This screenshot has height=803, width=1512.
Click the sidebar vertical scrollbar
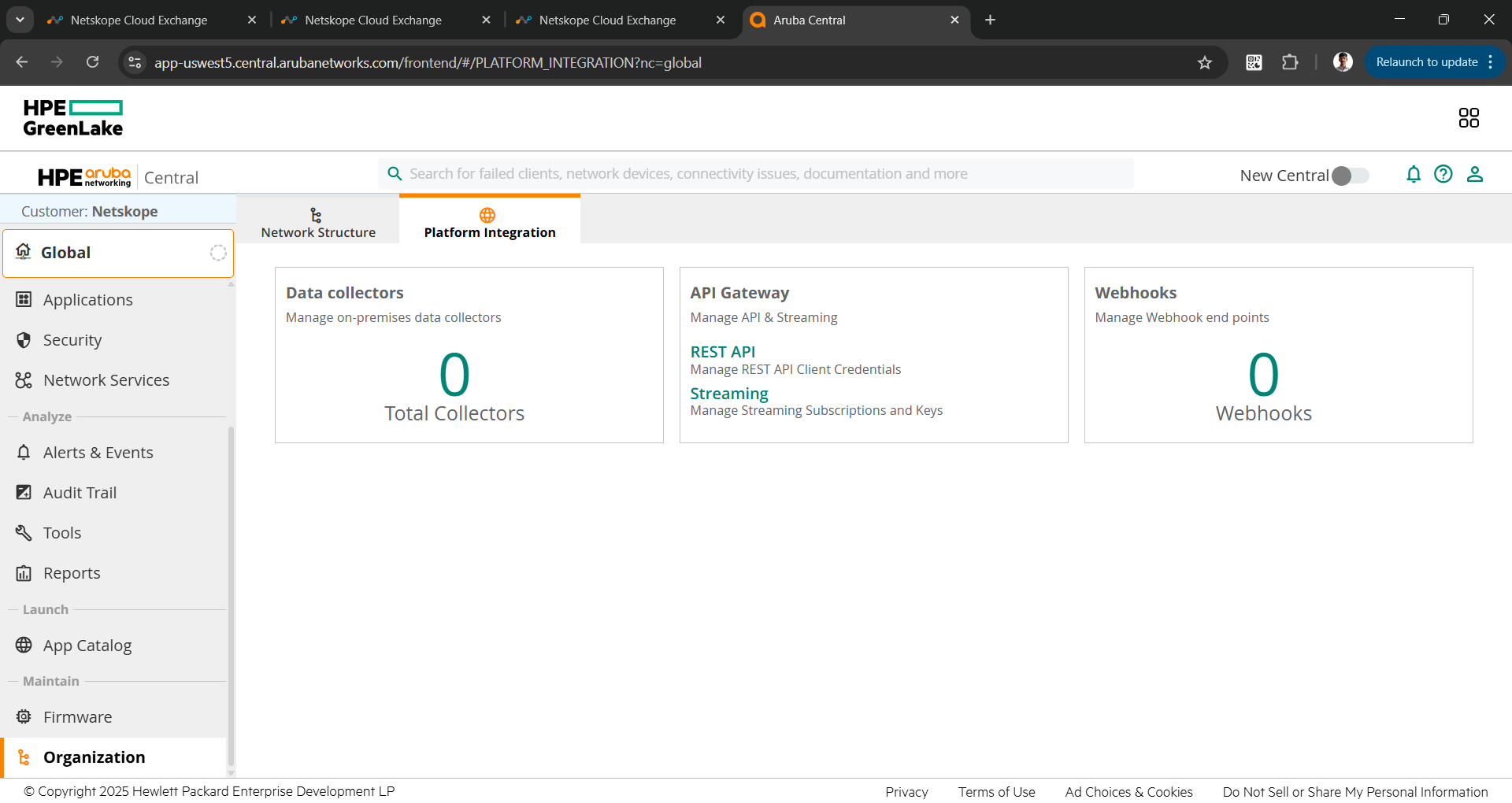click(231, 596)
